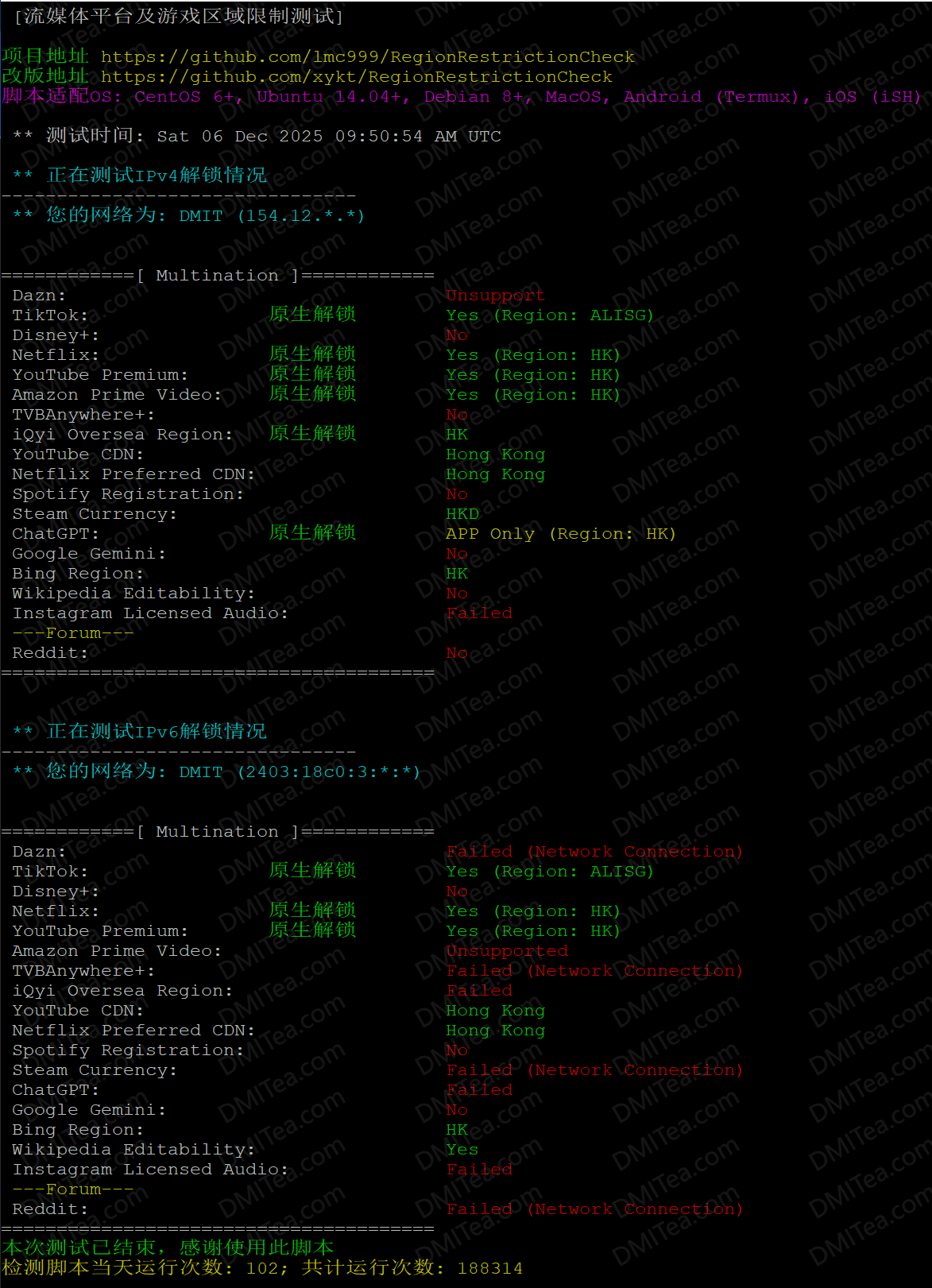Click the '正在测试IPv4解锁情况' heading
The image size is (932, 1288).
[x=157, y=175]
